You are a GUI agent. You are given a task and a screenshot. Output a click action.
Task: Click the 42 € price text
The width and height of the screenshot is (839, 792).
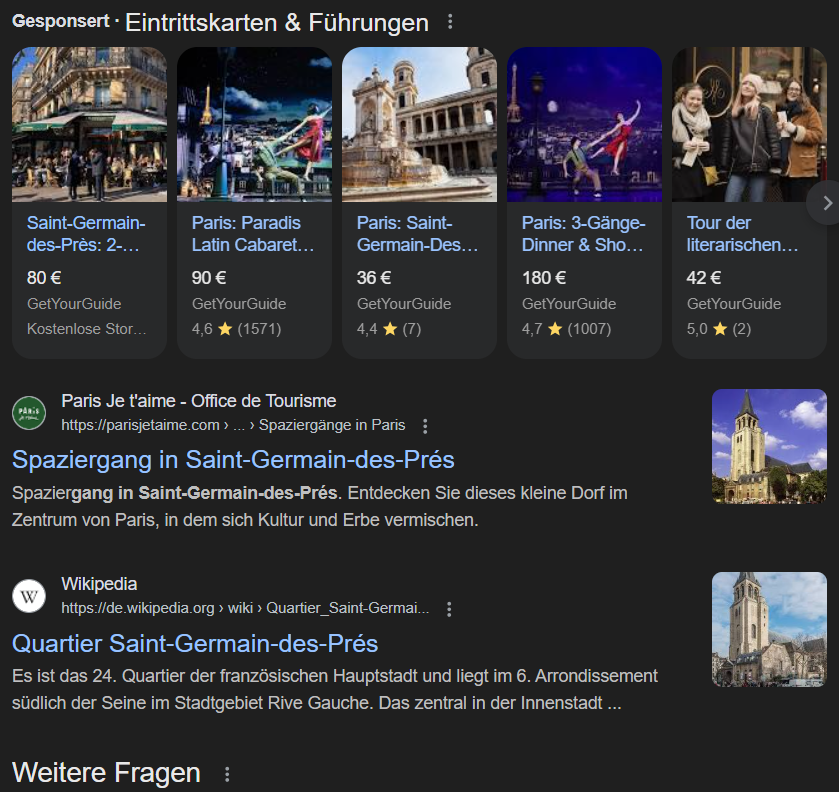tap(704, 278)
